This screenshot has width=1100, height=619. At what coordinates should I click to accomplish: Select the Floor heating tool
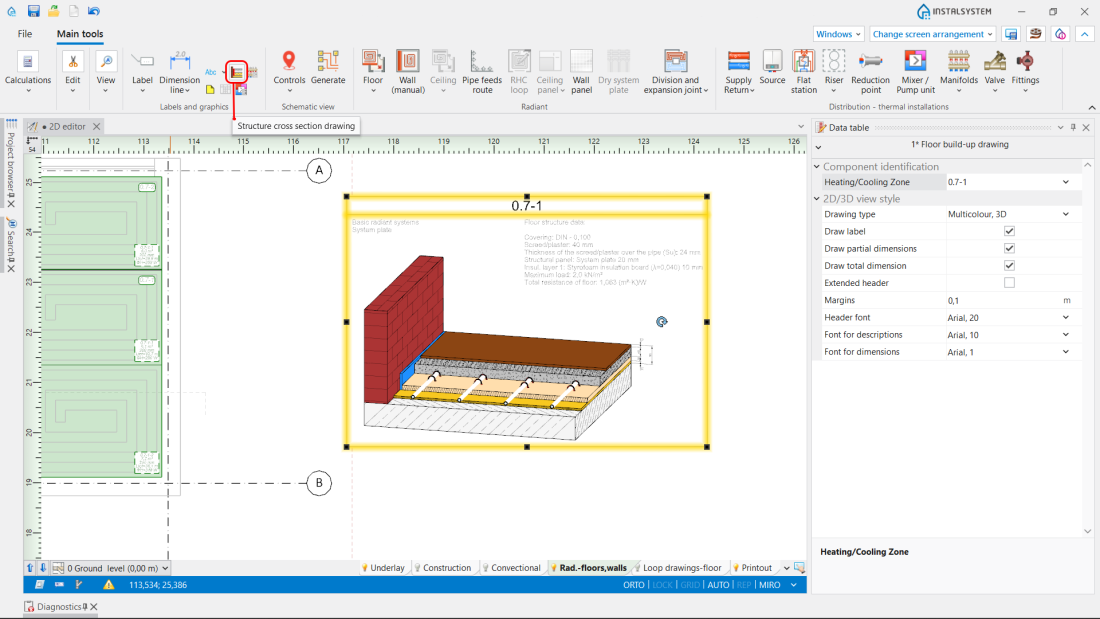tap(373, 72)
